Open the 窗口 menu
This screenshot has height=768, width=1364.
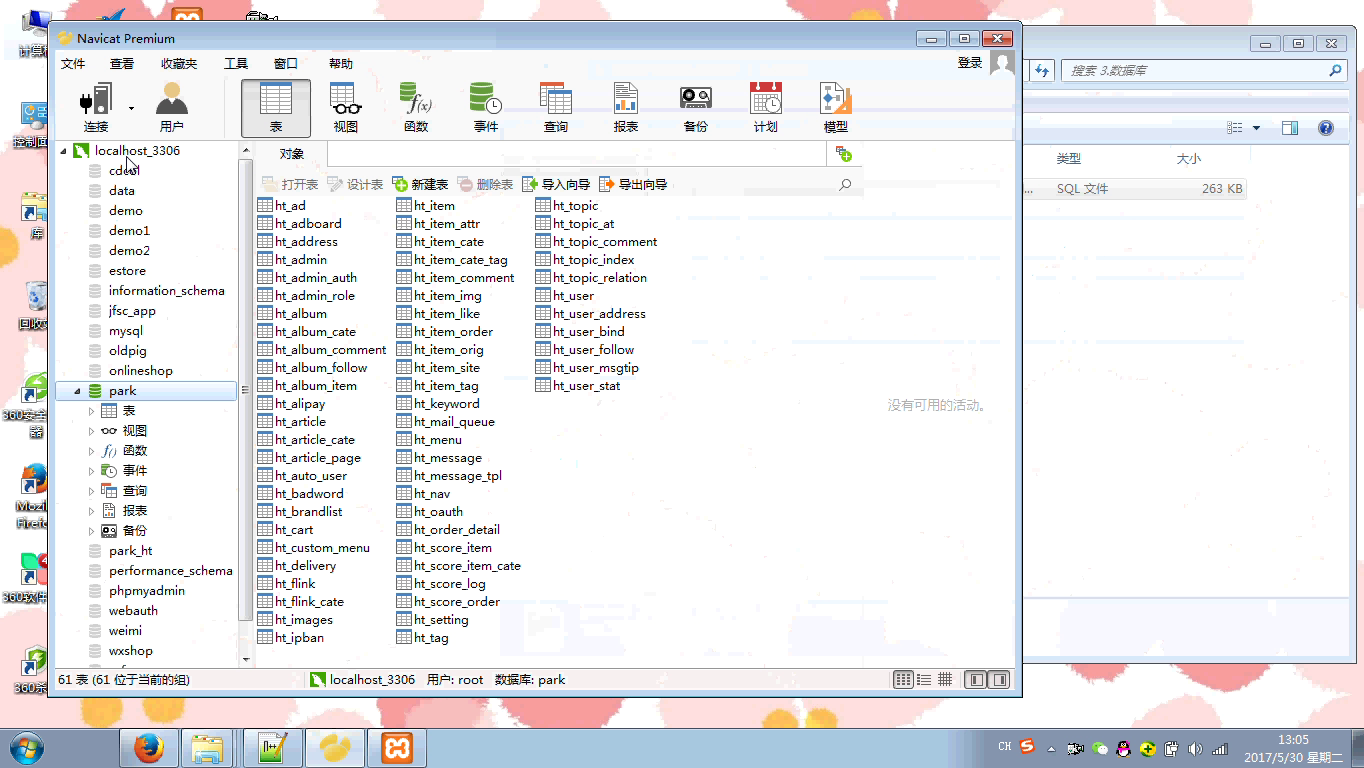pos(286,64)
